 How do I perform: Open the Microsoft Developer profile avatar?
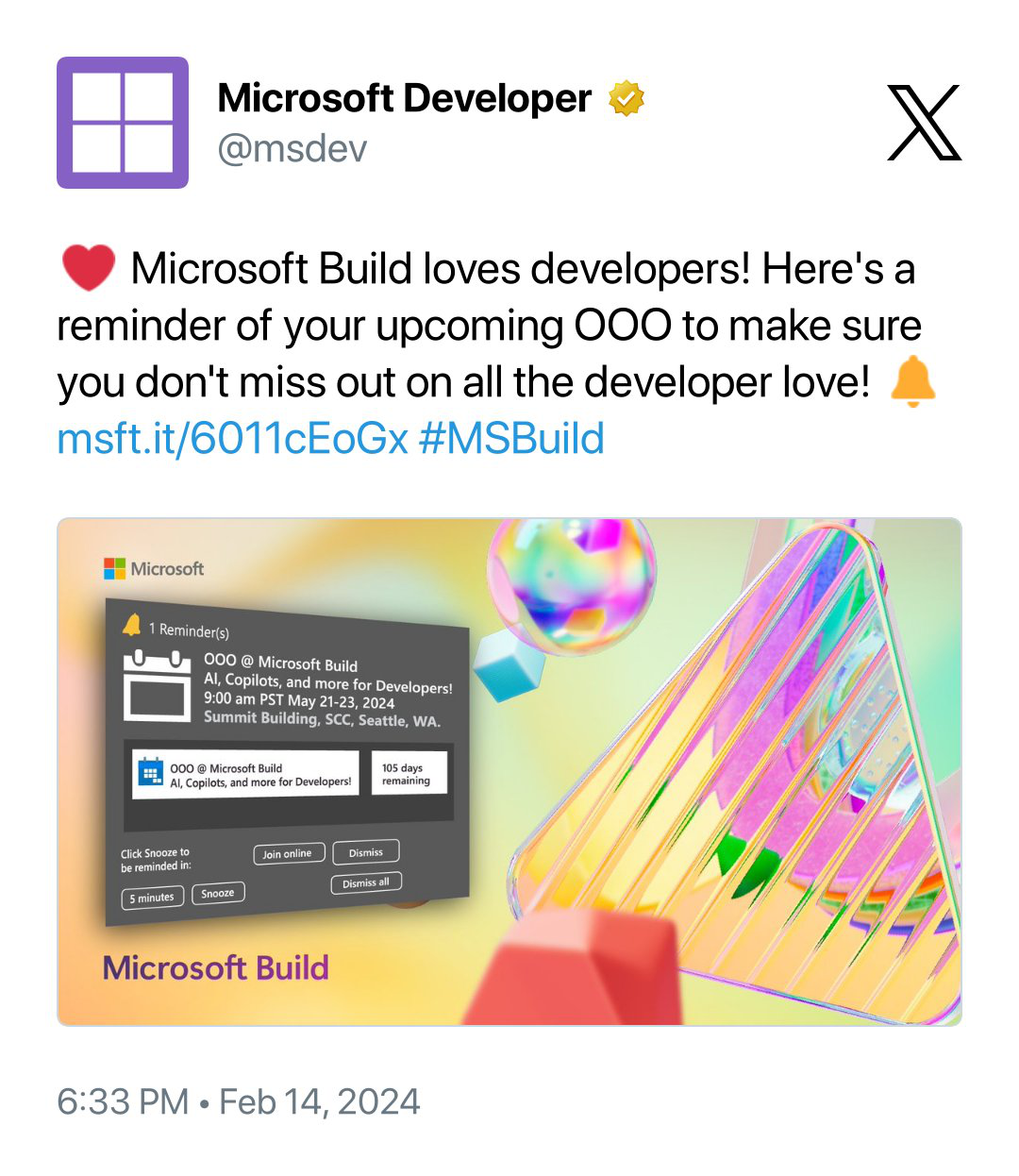123,123
